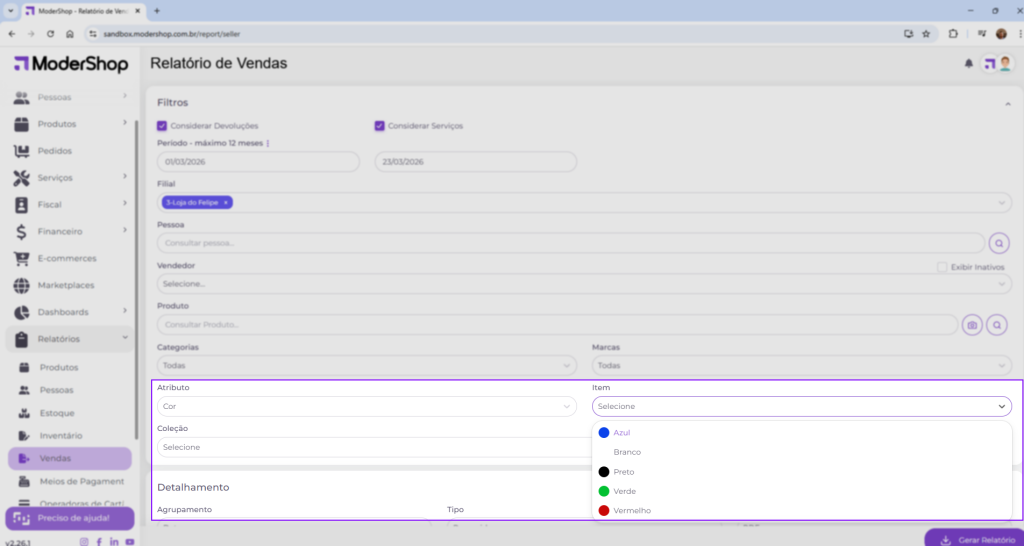This screenshot has height=546, width=1024.
Task: Click the search icon next to Produto field
Action: coord(997,325)
